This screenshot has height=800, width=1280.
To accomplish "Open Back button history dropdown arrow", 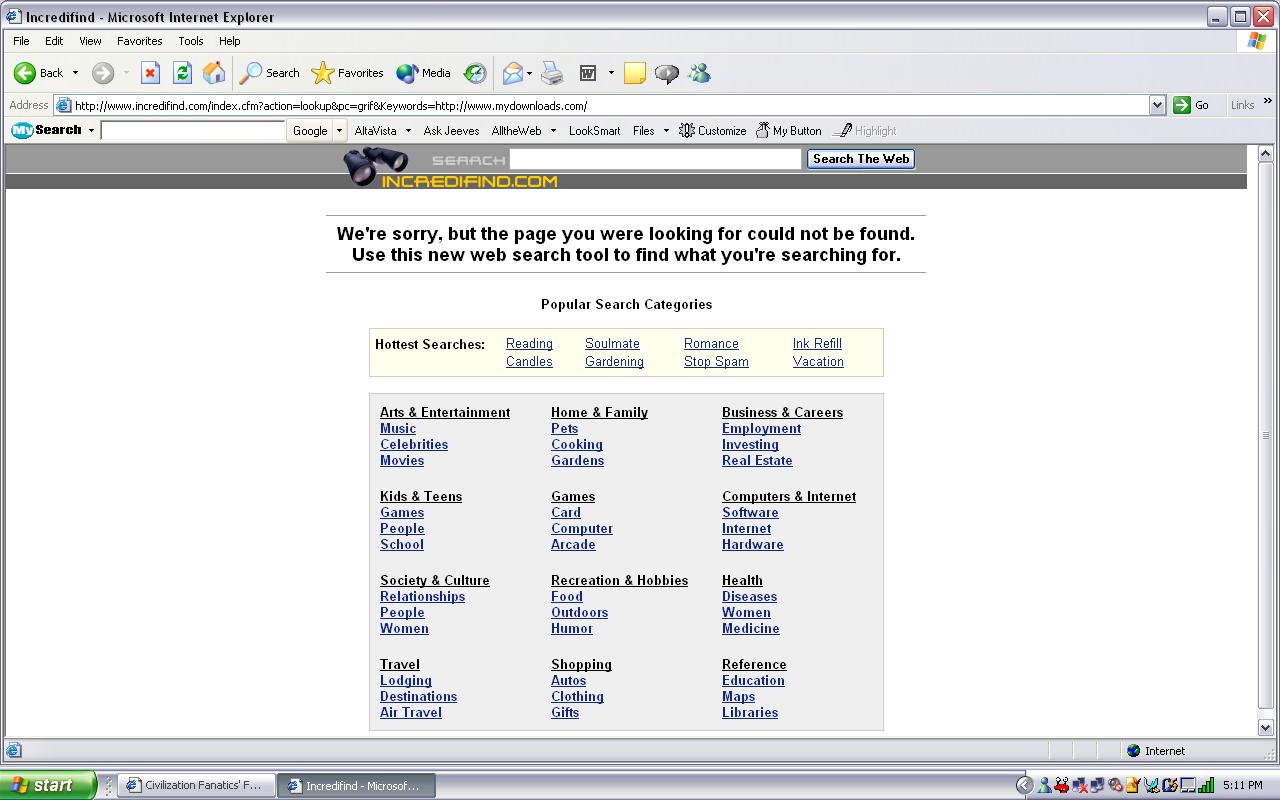I will point(75,73).
